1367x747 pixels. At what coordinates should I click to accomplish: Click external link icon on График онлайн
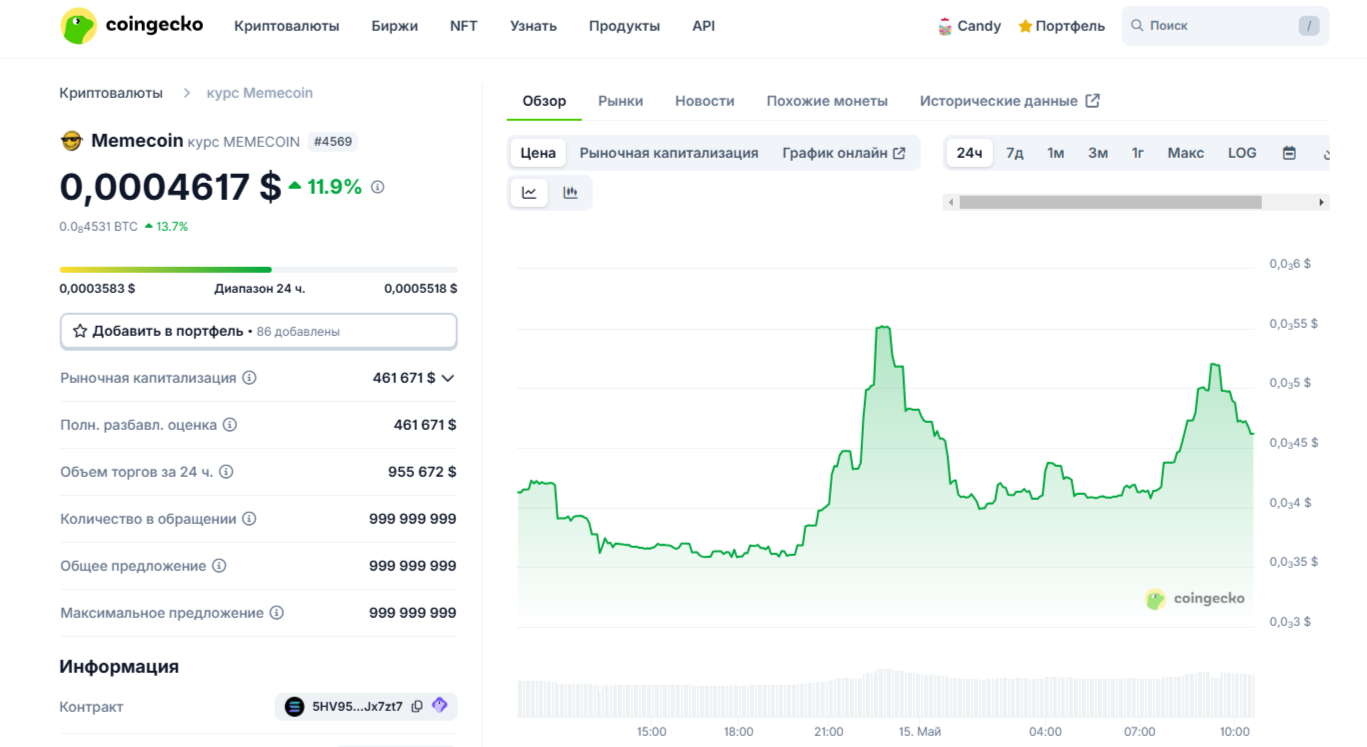coord(899,153)
